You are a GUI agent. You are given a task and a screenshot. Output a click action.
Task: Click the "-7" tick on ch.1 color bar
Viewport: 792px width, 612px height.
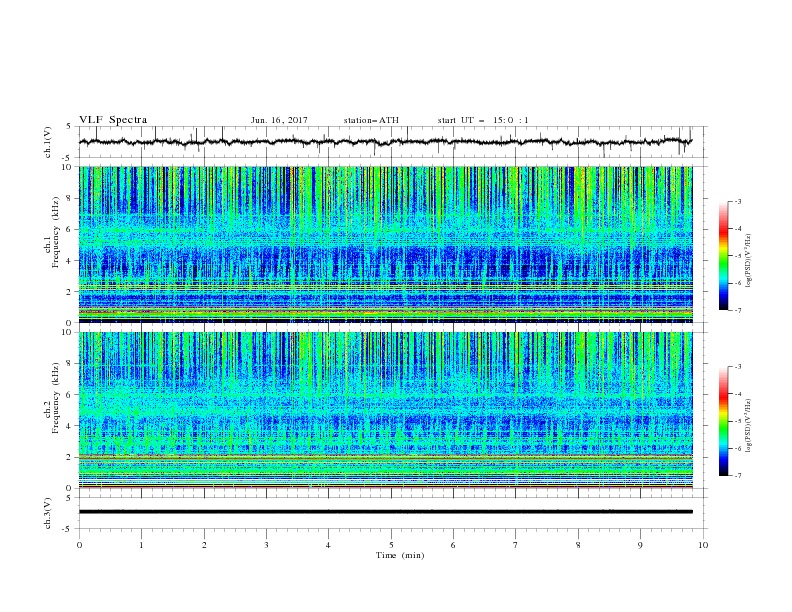737,310
